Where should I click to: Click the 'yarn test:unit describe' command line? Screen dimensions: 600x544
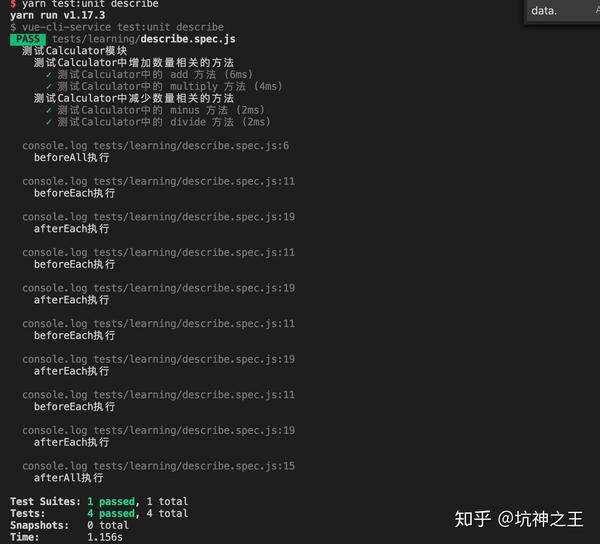(x=84, y=4)
